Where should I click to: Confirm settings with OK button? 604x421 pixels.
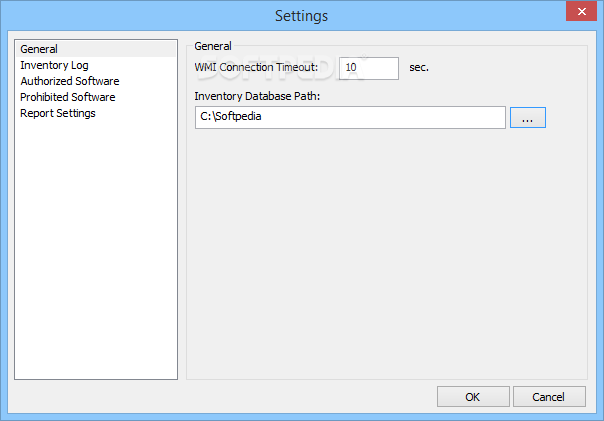473,397
